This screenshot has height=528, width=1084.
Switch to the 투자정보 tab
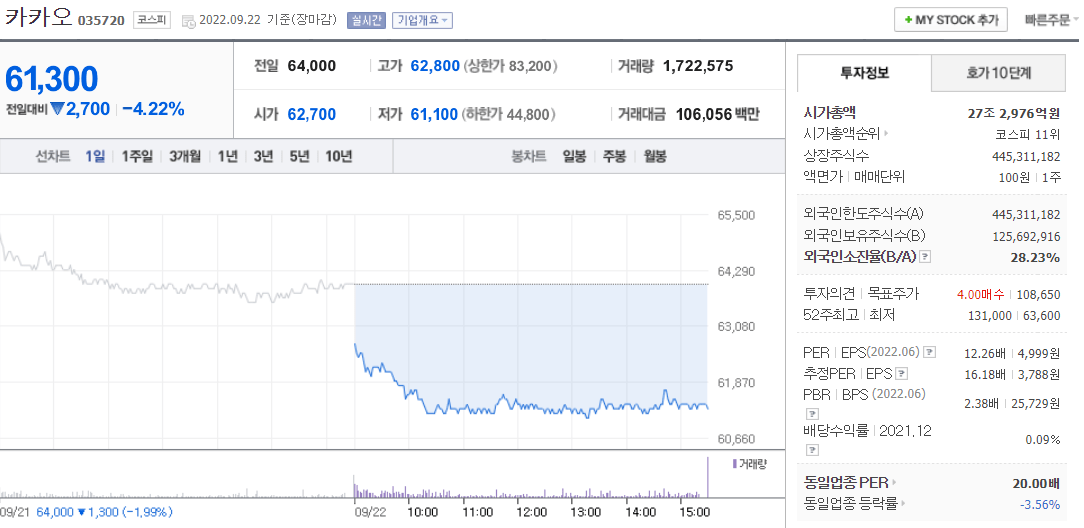(x=864, y=73)
